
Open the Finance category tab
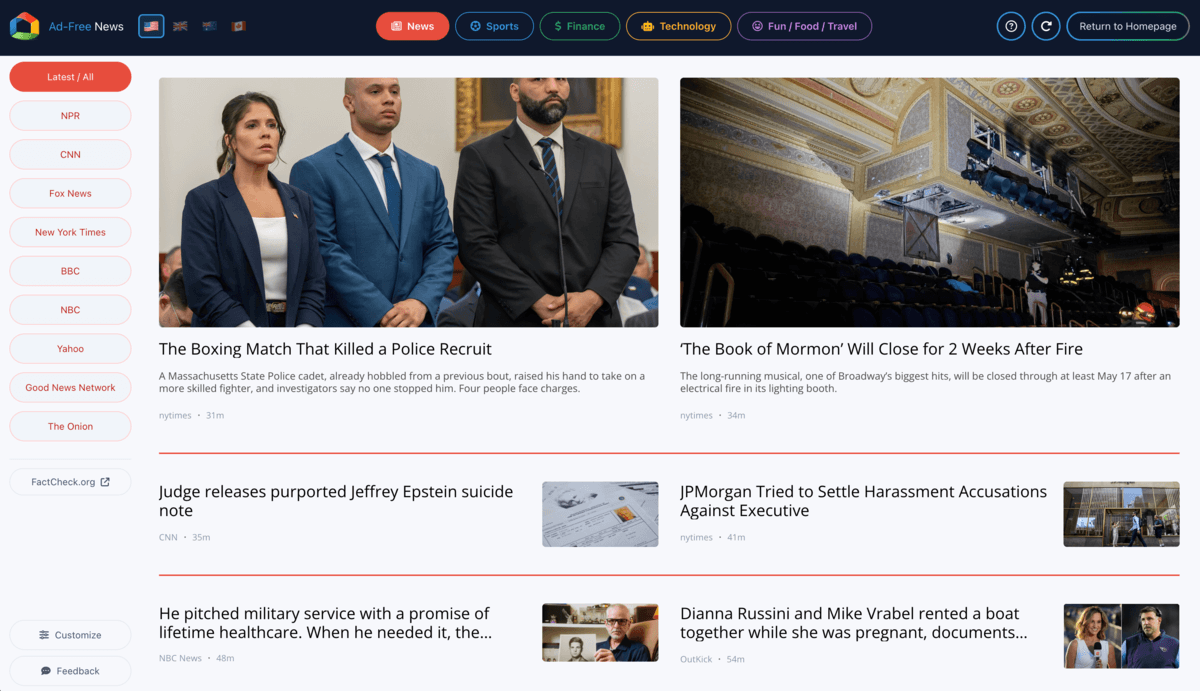[580, 26]
